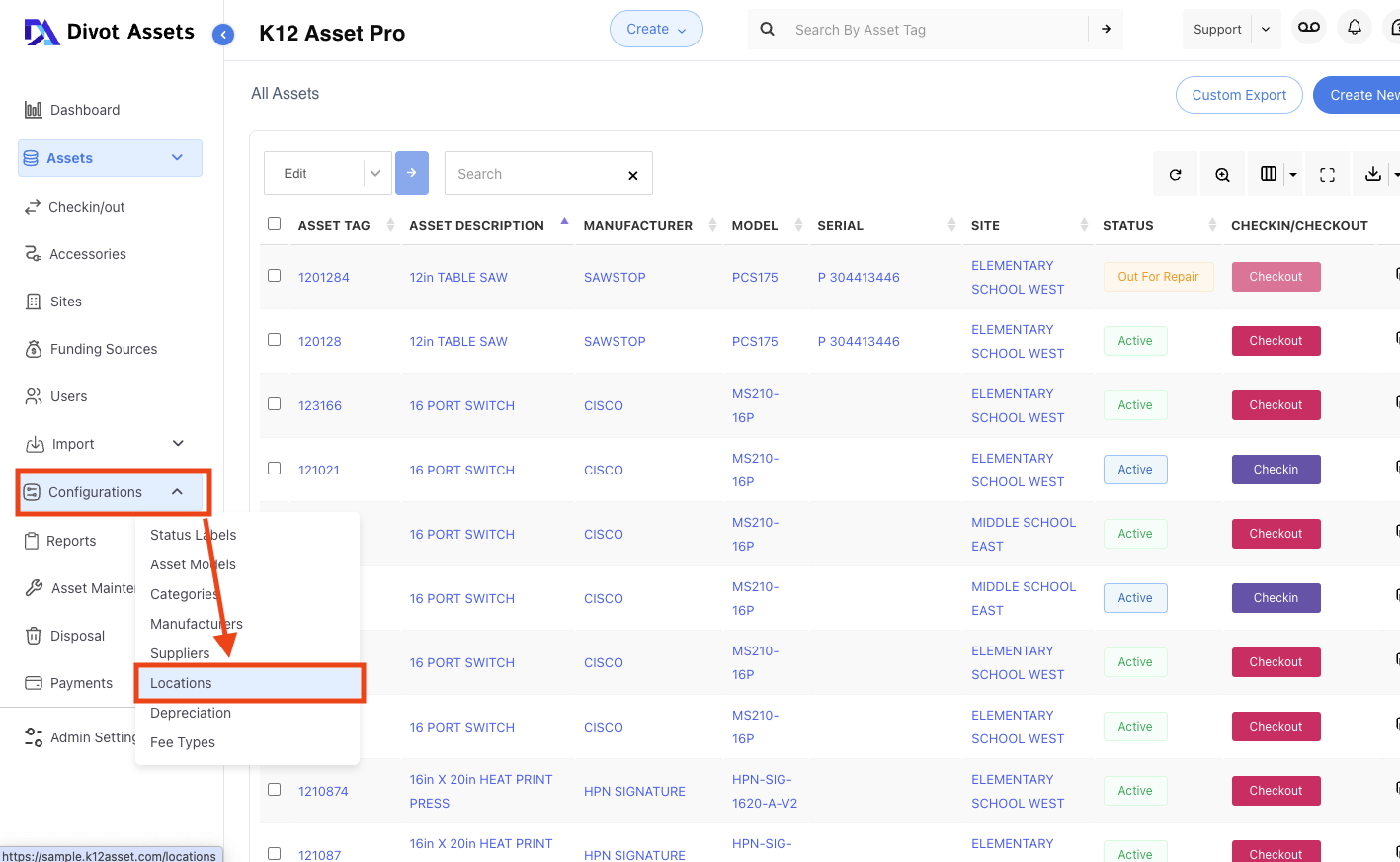Toggle the select-all header checkbox
Viewport: 1400px width, 862px height.
click(x=275, y=224)
